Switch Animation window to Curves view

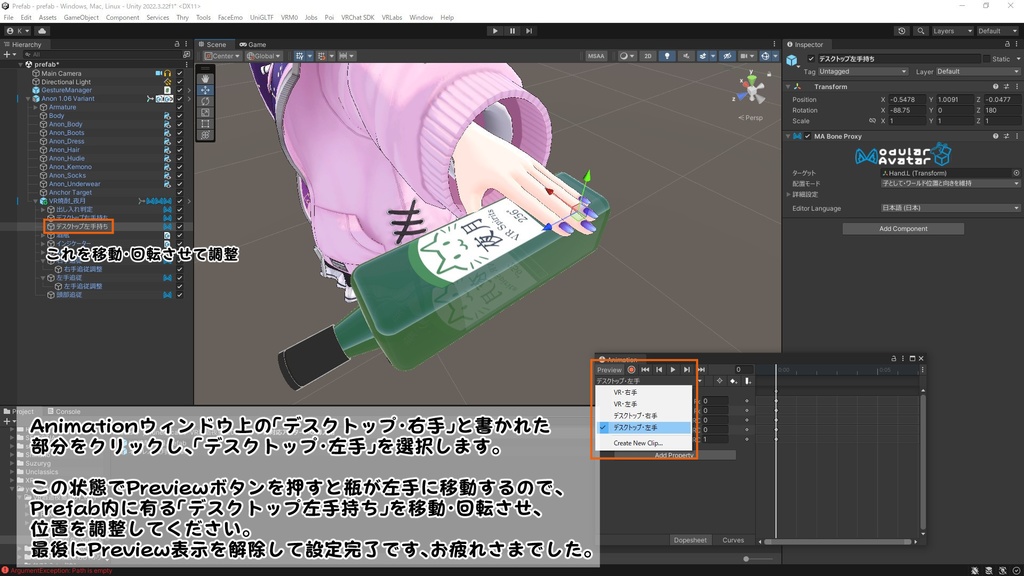click(x=733, y=540)
